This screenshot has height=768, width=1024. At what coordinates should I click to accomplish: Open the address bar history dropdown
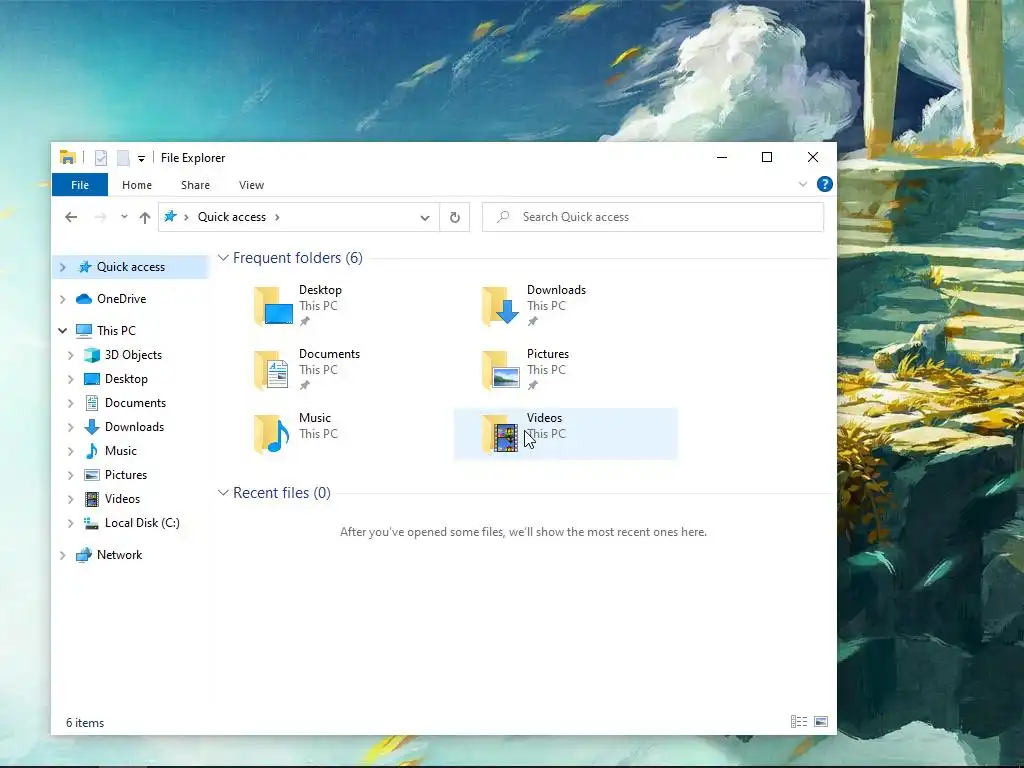[x=425, y=217]
